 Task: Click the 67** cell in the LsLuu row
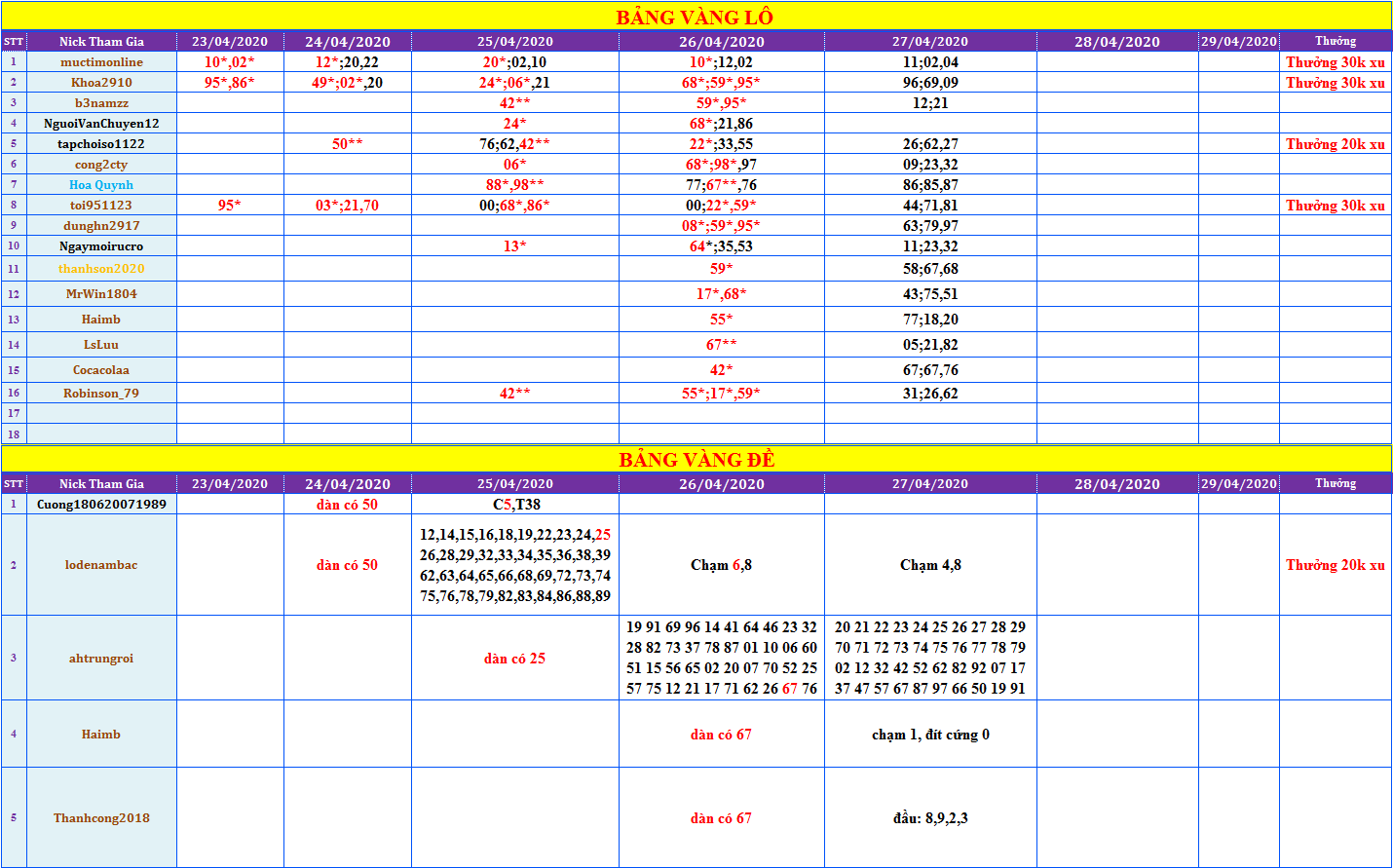click(x=721, y=345)
